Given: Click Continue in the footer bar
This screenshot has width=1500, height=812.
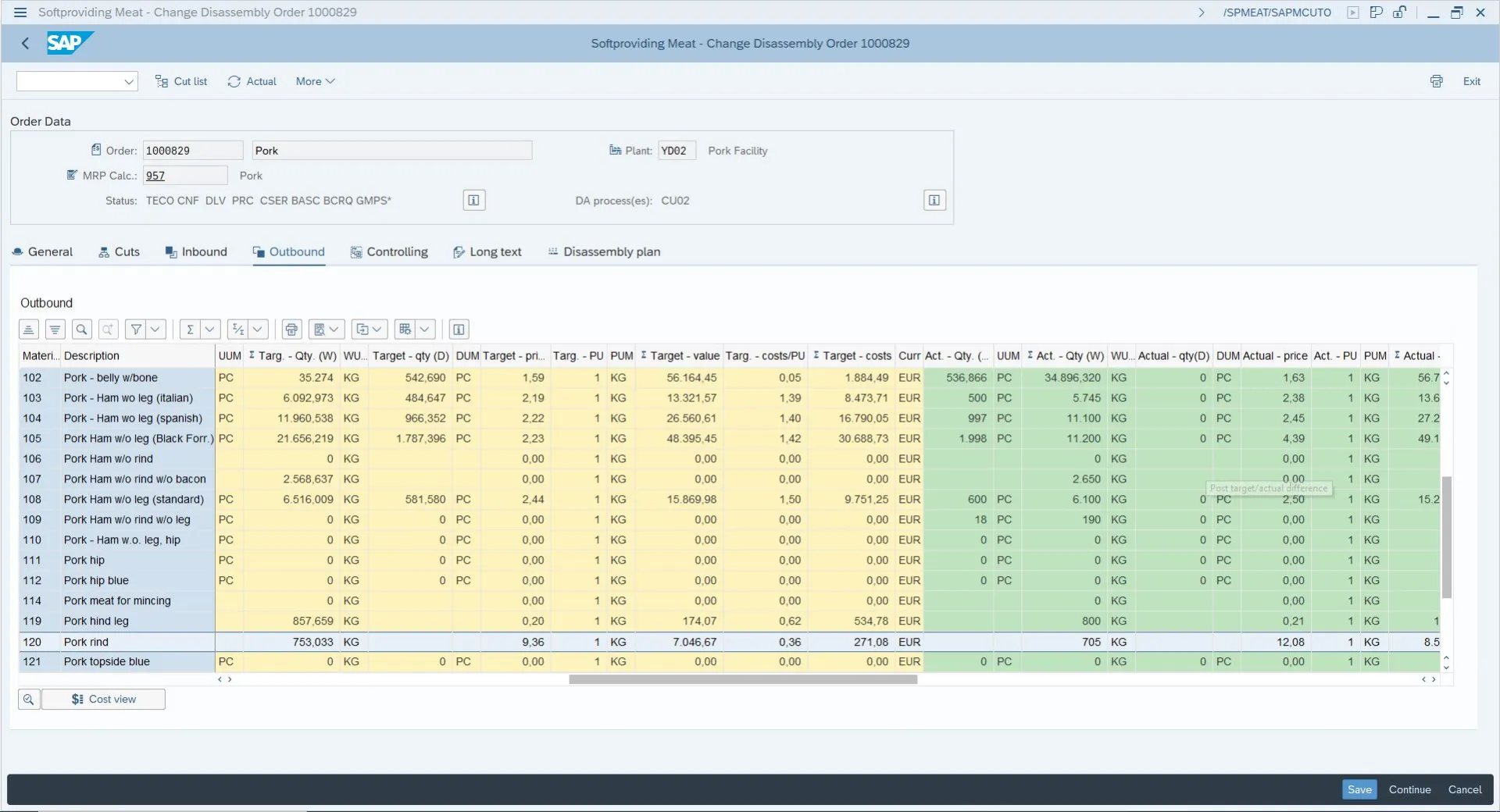Looking at the screenshot, I should (x=1409, y=789).
